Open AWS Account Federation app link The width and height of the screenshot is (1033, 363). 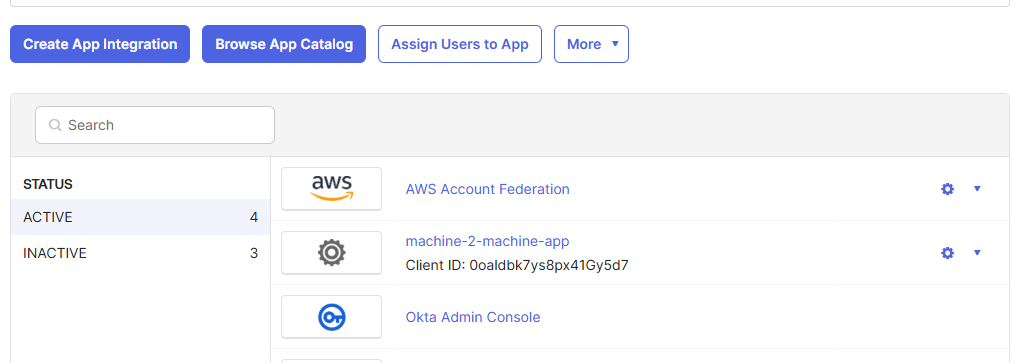488,189
